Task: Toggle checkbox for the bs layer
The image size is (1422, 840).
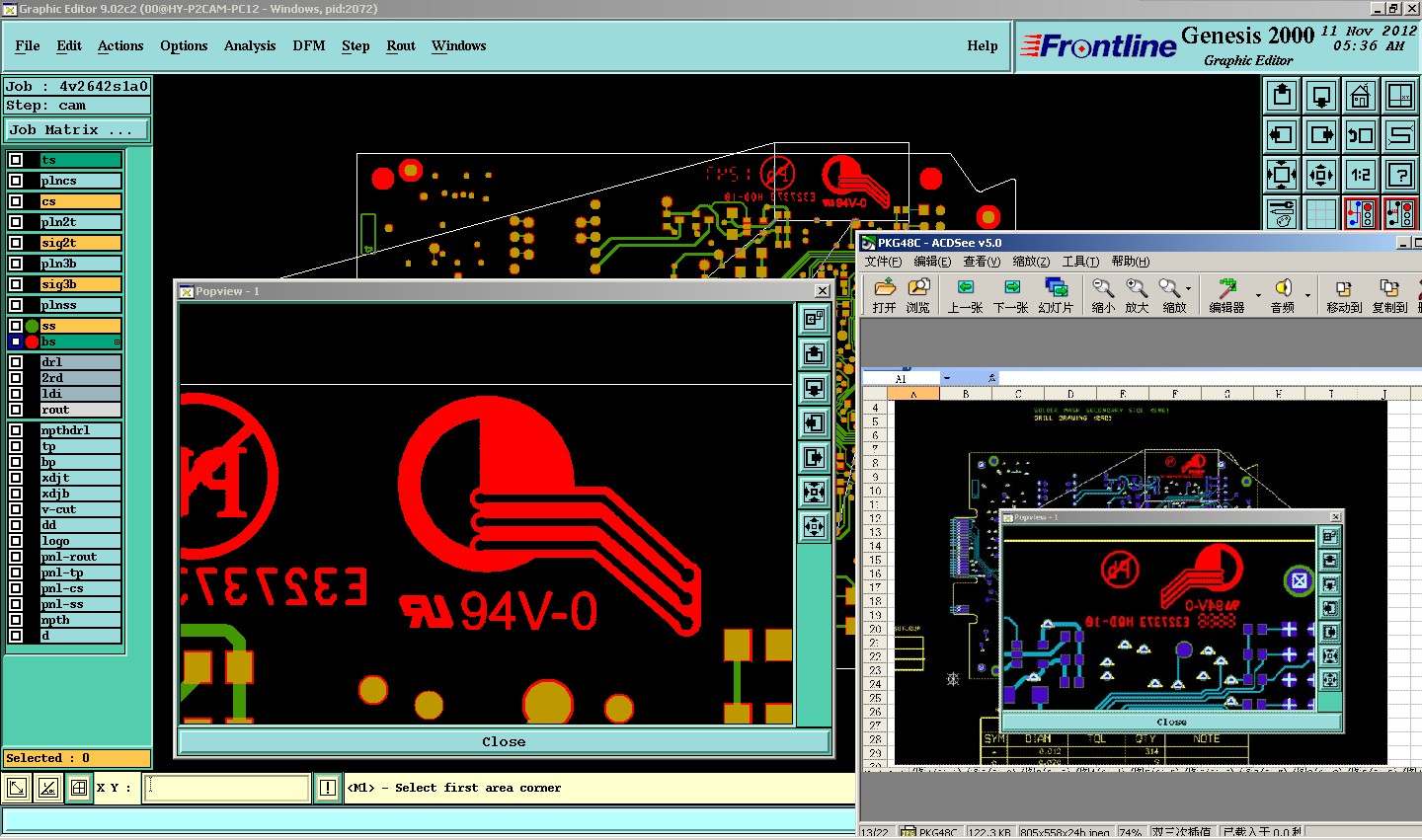Action: pos(16,342)
